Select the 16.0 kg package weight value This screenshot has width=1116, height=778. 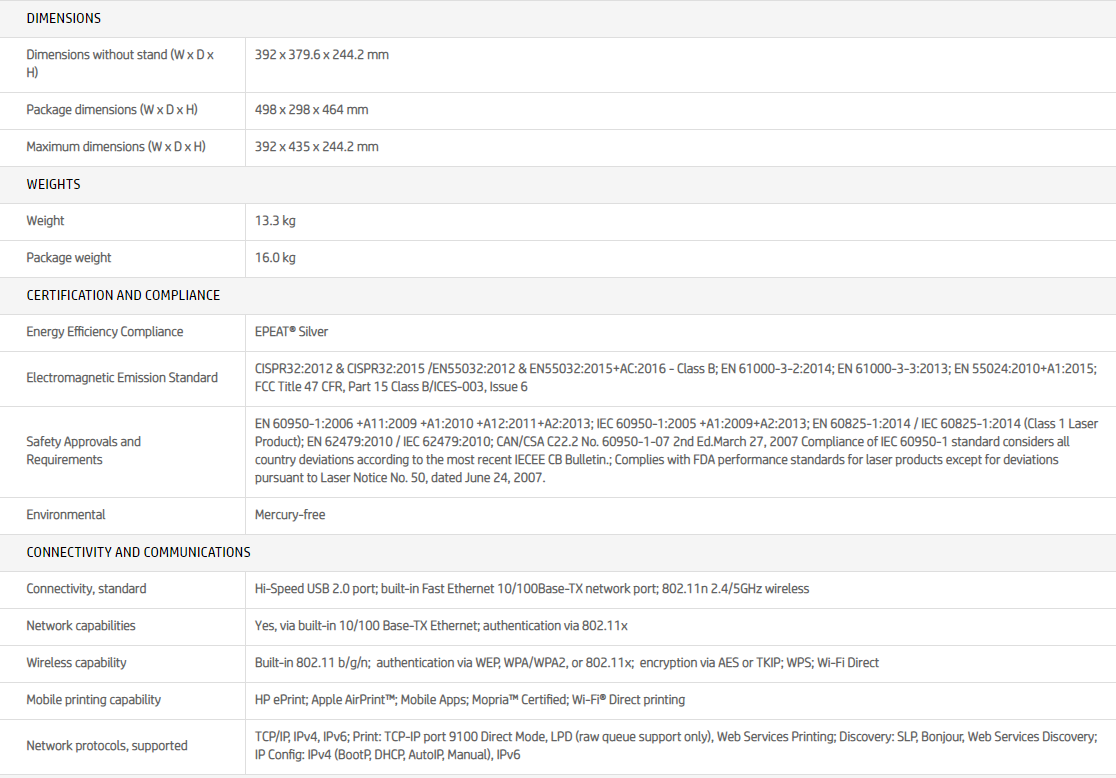(x=275, y=258)
